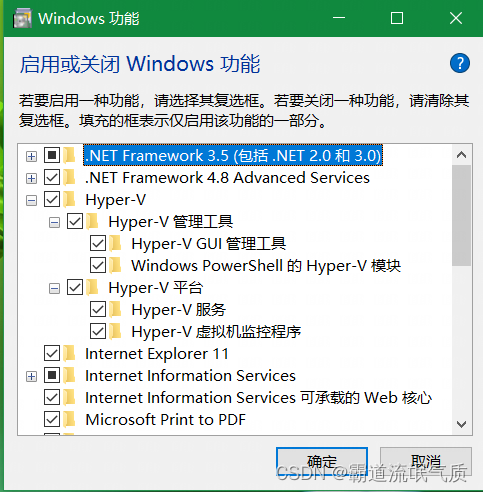Expand the Internet Information Services node
483x492 pixels.
31,376
